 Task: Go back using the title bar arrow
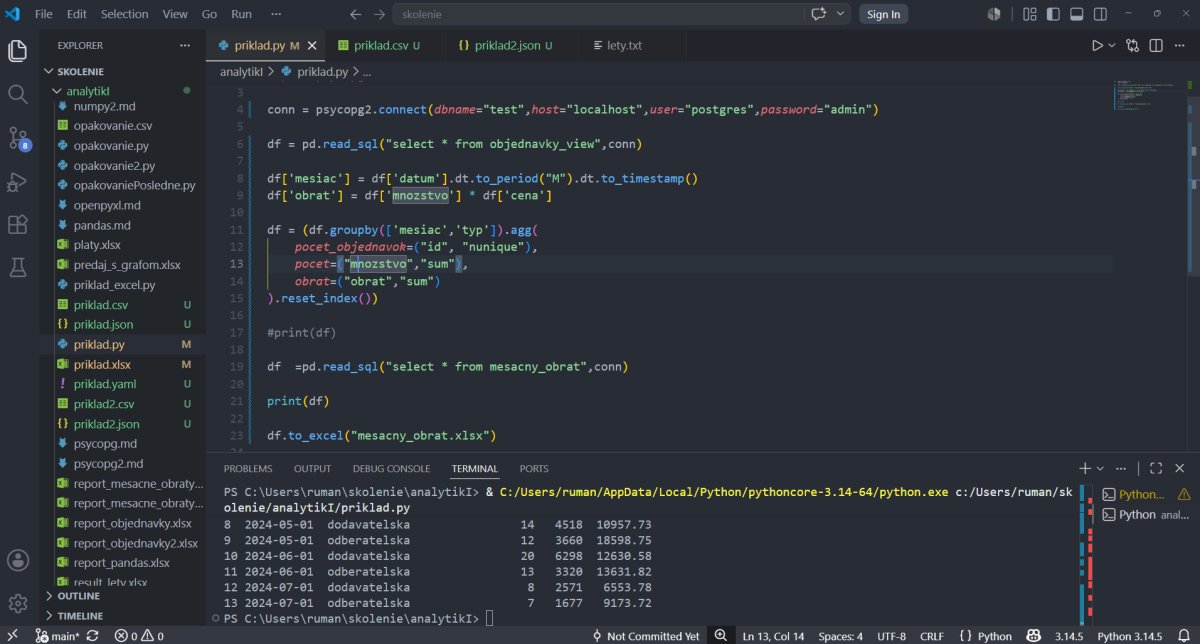click(x=356, y=14)
